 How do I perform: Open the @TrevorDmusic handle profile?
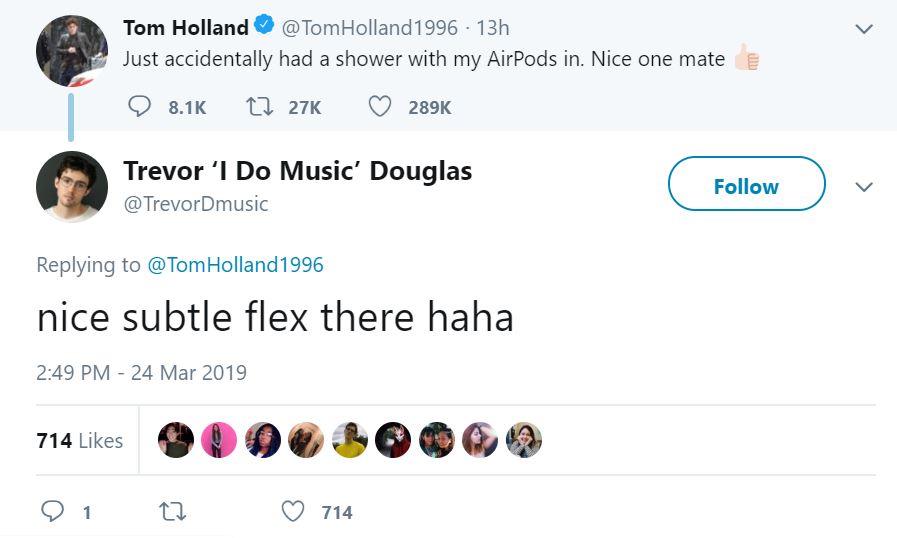click(x=196, y=204)
